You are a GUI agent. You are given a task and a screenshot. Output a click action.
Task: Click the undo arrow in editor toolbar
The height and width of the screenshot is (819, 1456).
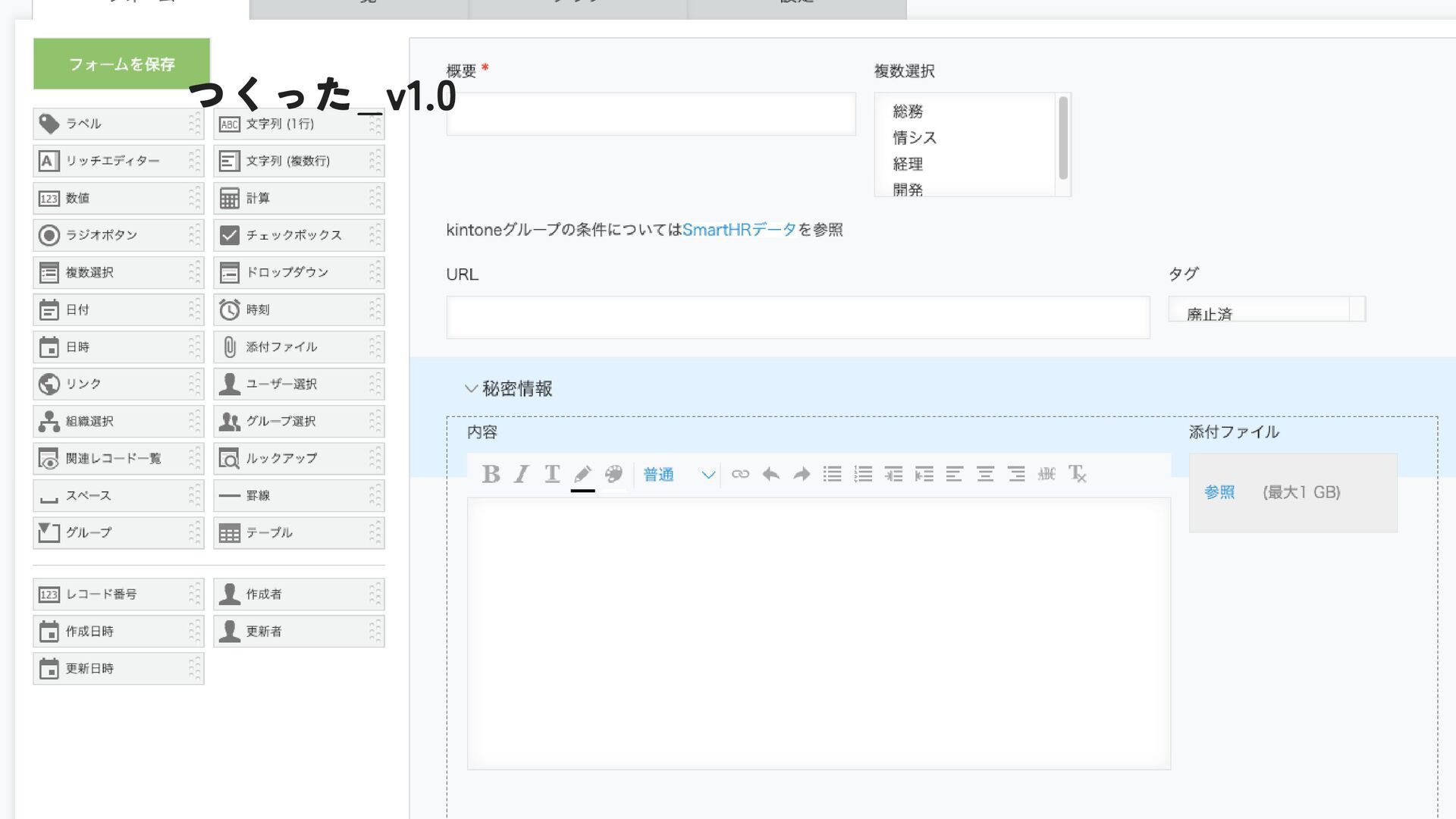tap(770, 475)
